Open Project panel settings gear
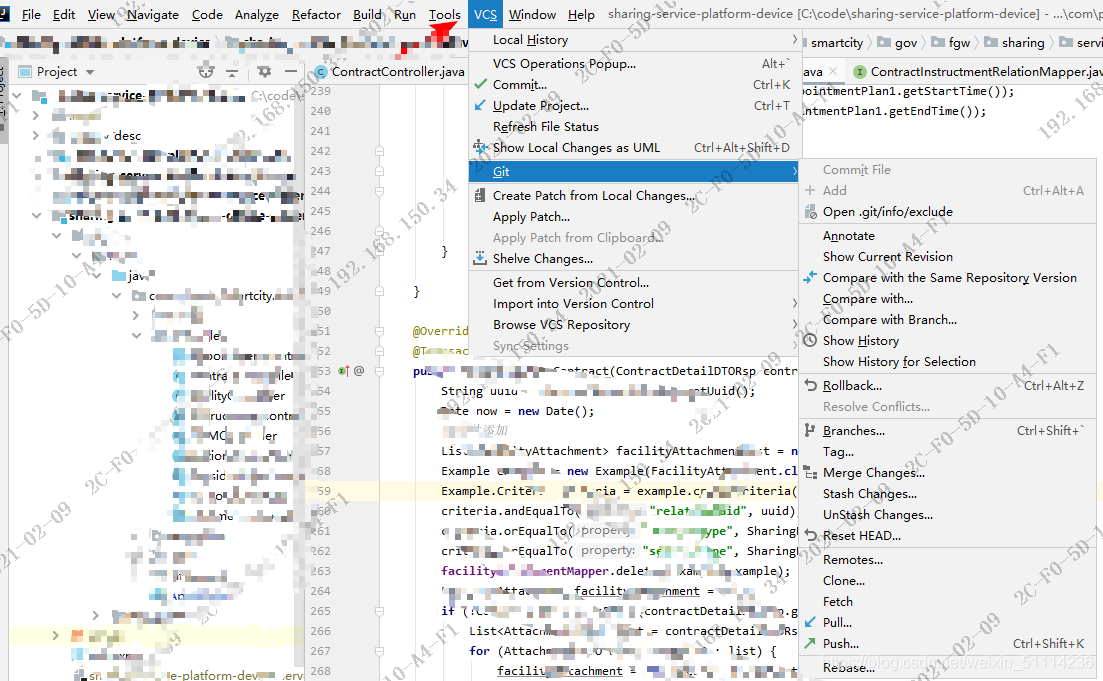Screen dimensions: 1103x681 264,72
